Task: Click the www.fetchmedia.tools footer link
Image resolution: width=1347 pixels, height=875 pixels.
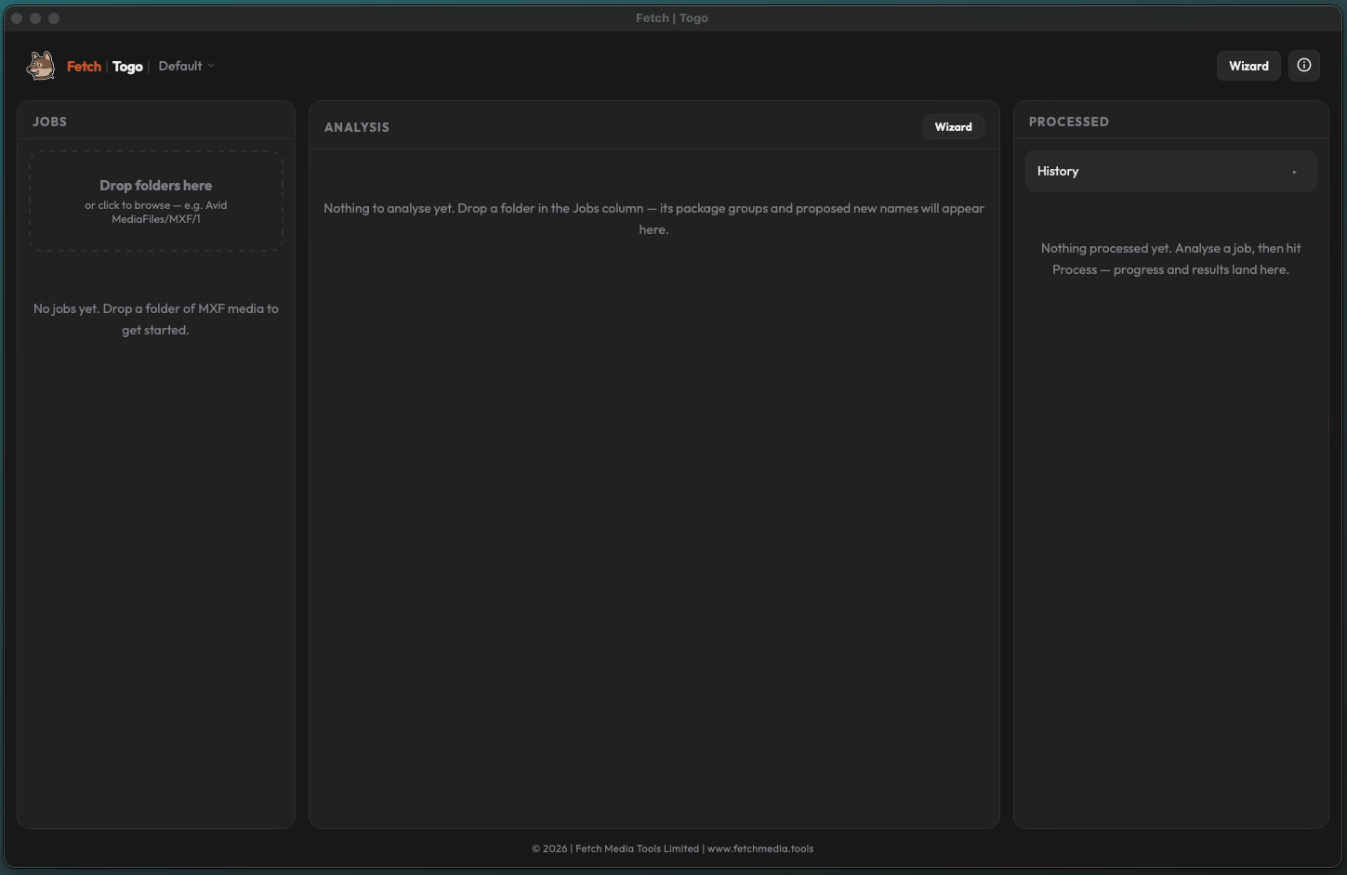Action: point(760,849)
